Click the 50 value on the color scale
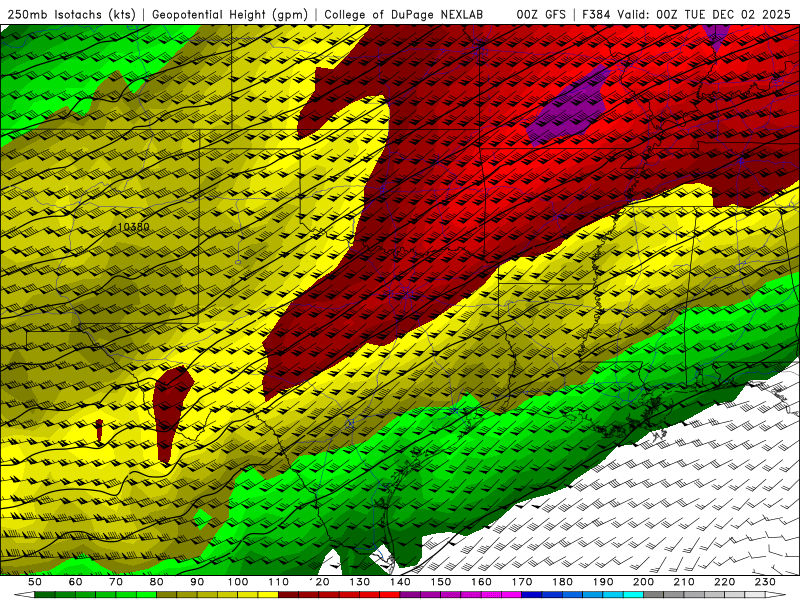 35,582
